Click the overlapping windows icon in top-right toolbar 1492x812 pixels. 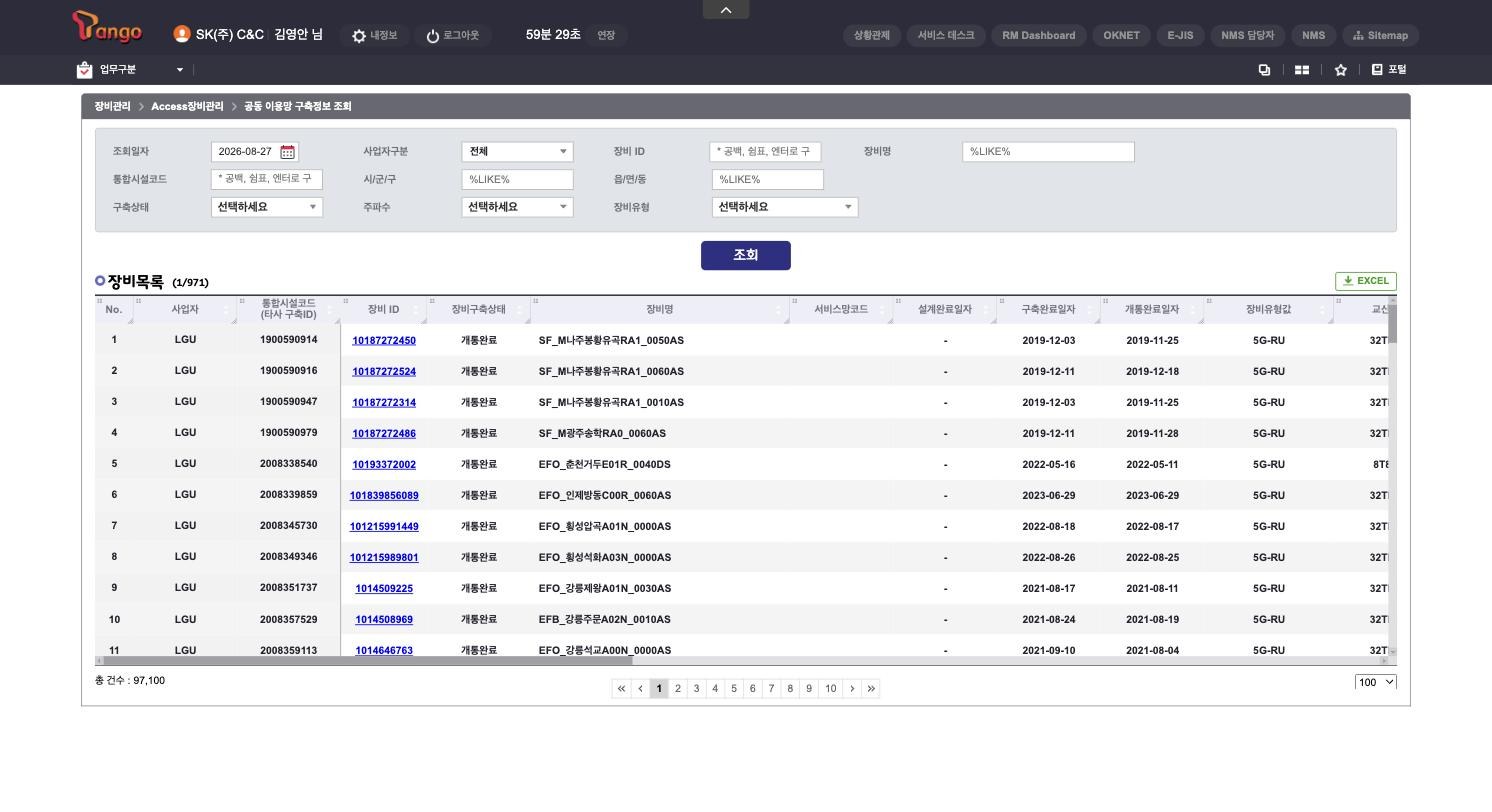(x=1264, y=70)
